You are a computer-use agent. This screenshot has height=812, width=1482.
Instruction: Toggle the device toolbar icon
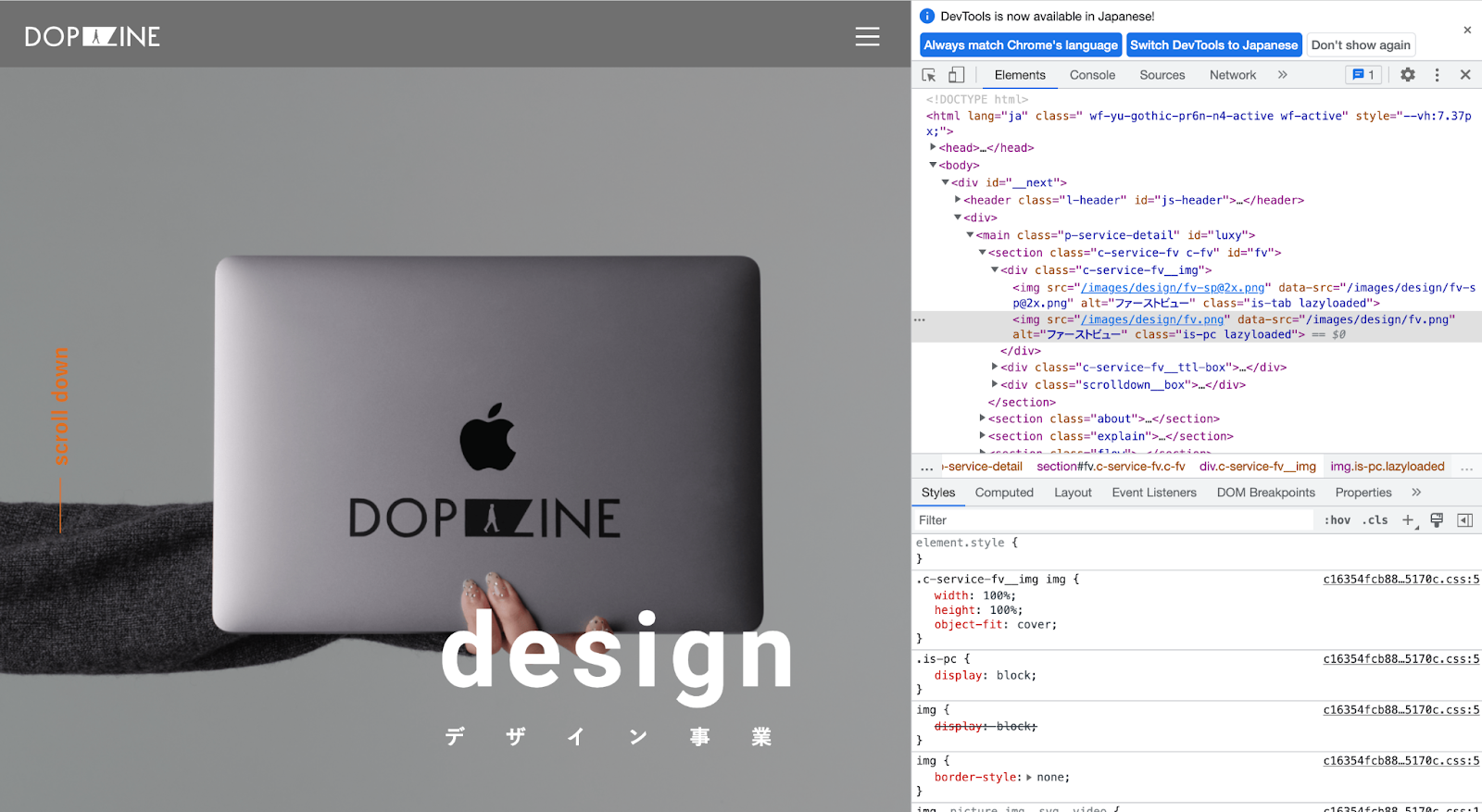pos(956,75)
